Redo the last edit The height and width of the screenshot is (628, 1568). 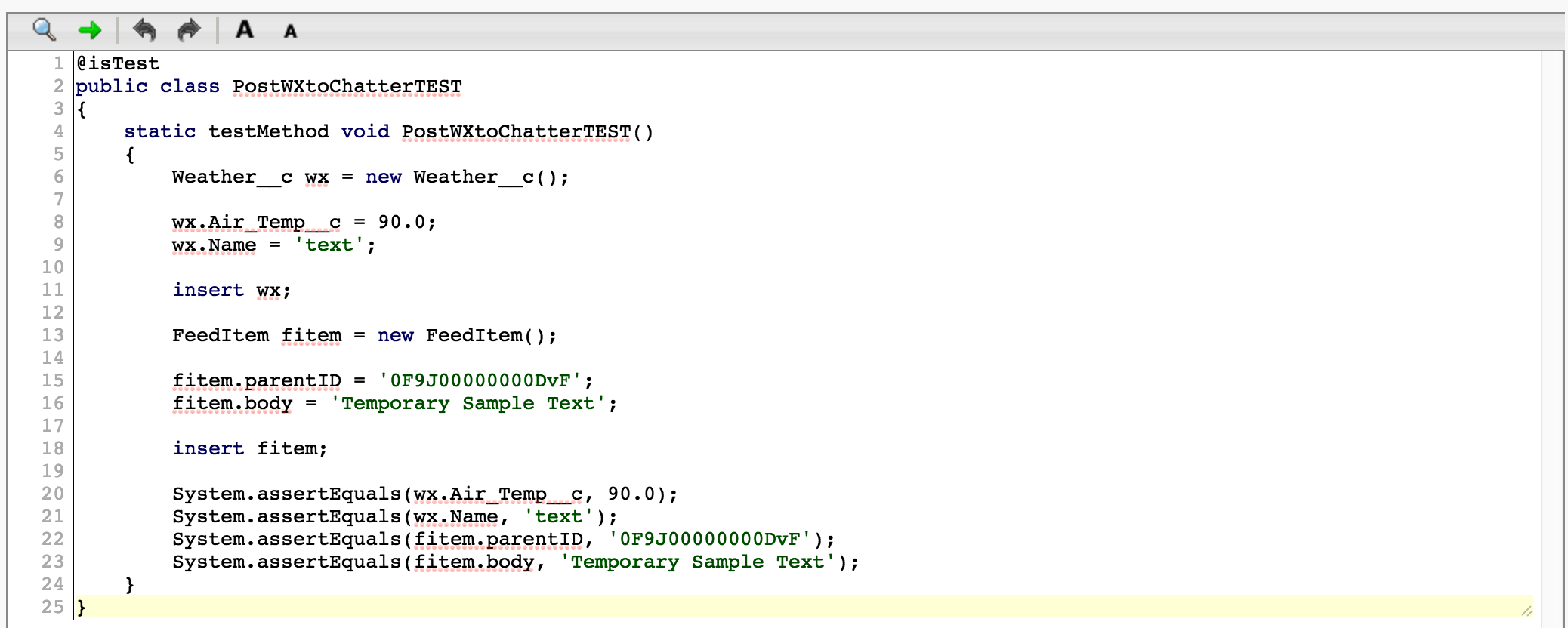pos(189,30)
